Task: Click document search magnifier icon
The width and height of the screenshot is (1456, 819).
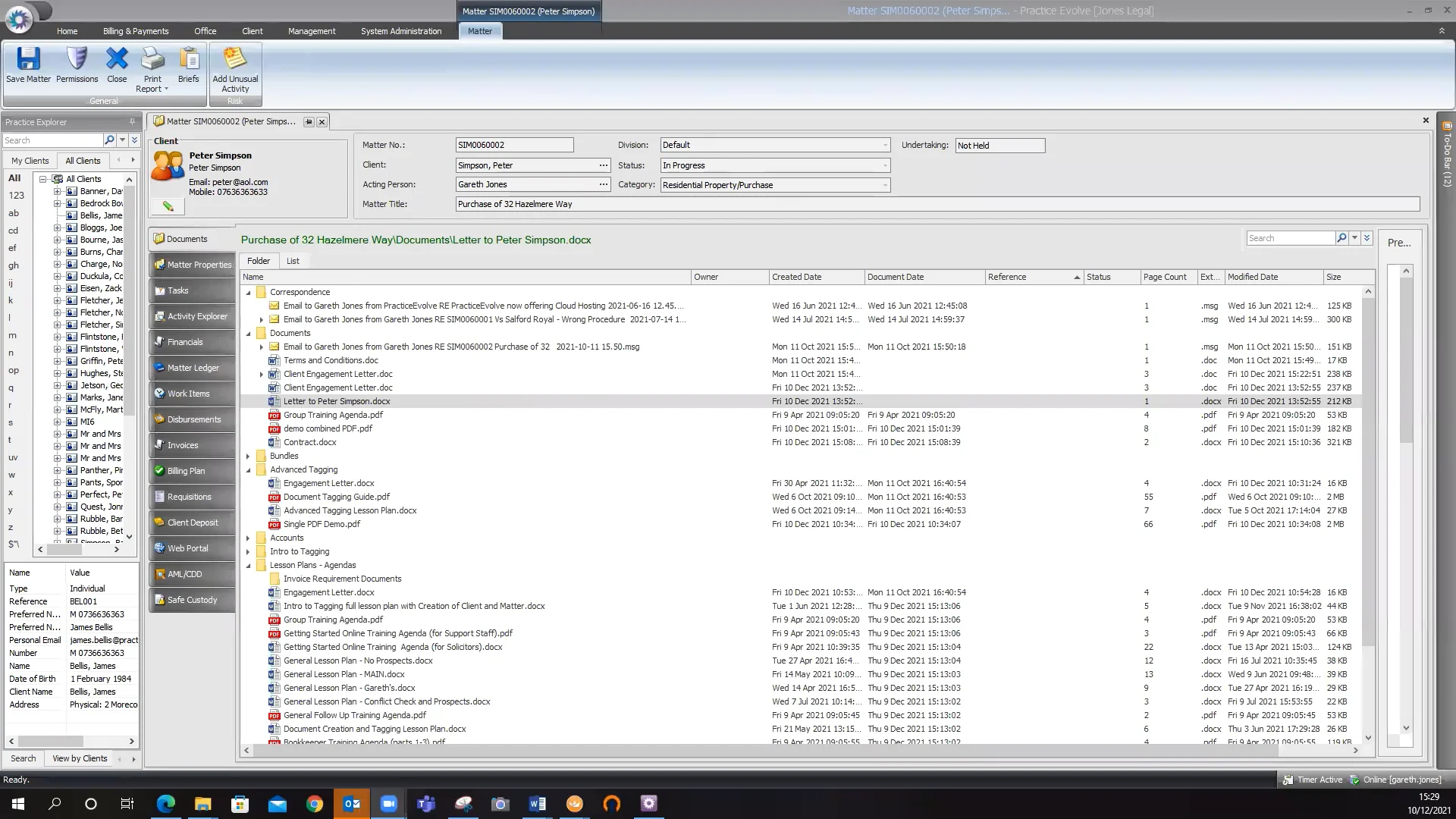Action: tap(1341, 238)
